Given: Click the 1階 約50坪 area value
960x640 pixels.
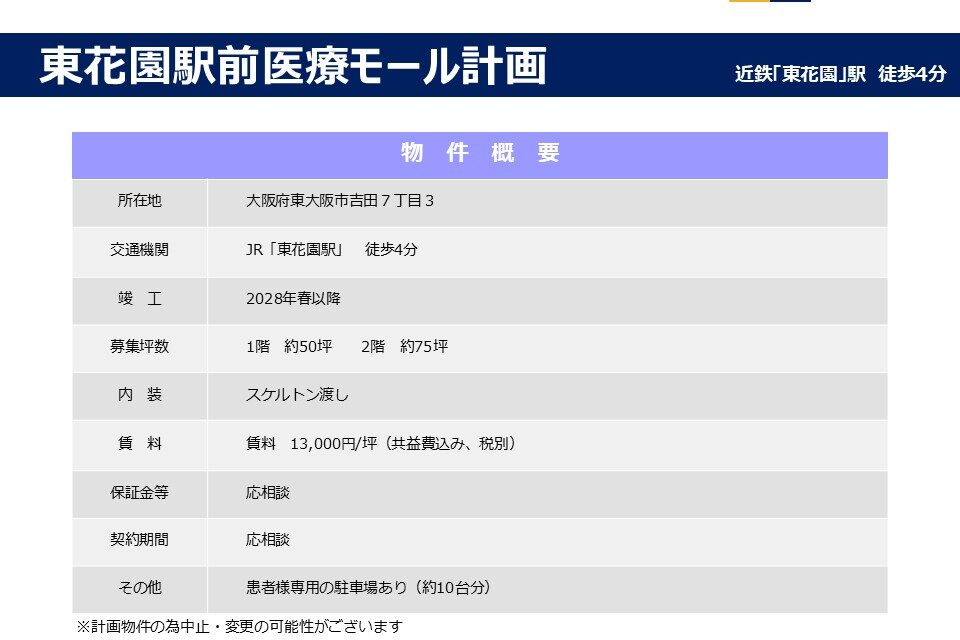Looking at the screenshot, I should 288,347.
